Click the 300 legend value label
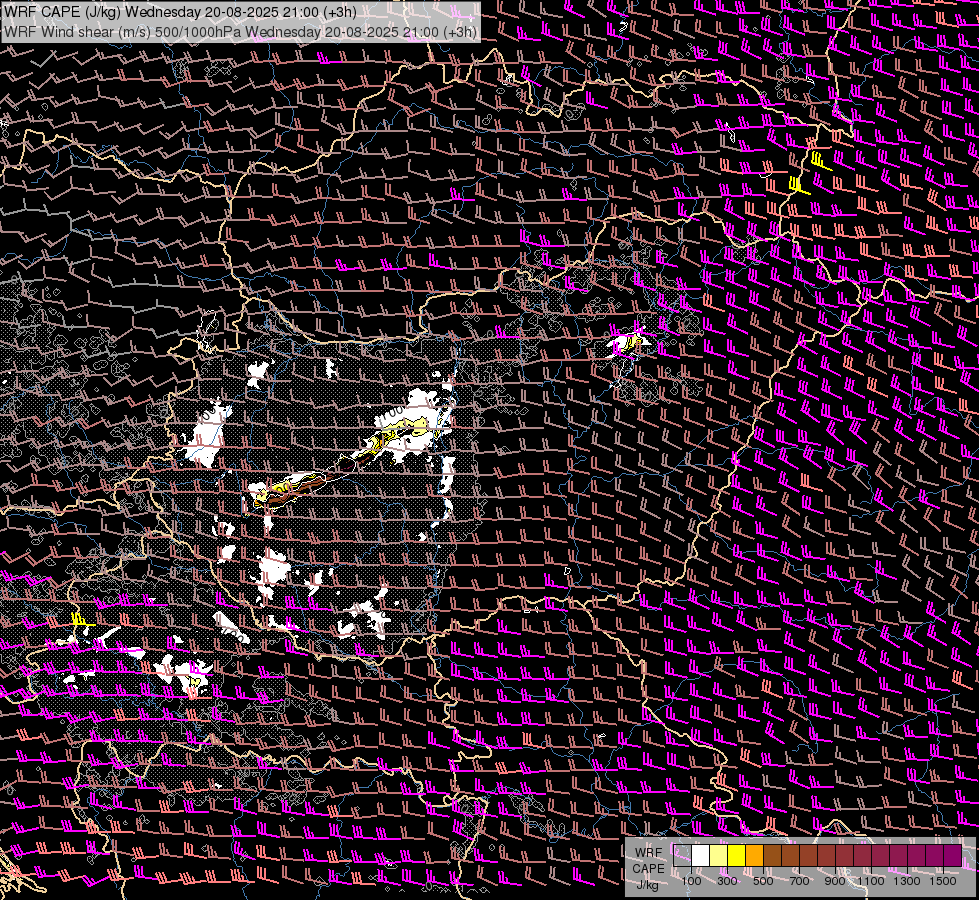The width and height of the screenshot is (979, 900). tap(727, 881)
